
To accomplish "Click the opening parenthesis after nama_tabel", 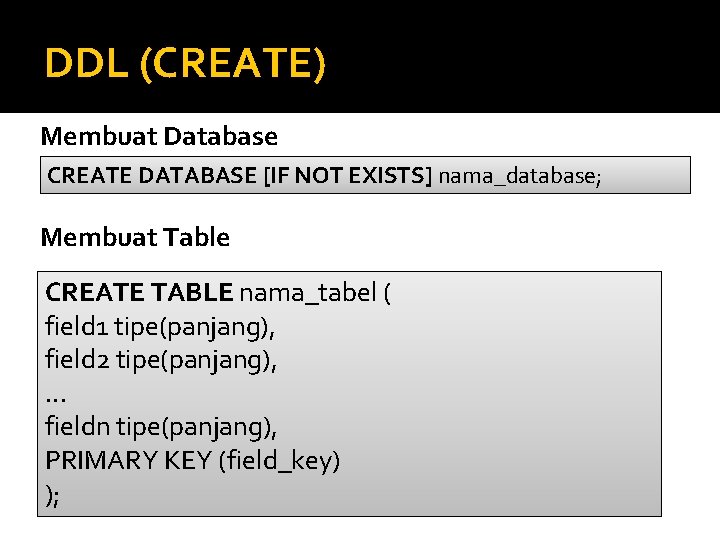I will pos(387,293).
